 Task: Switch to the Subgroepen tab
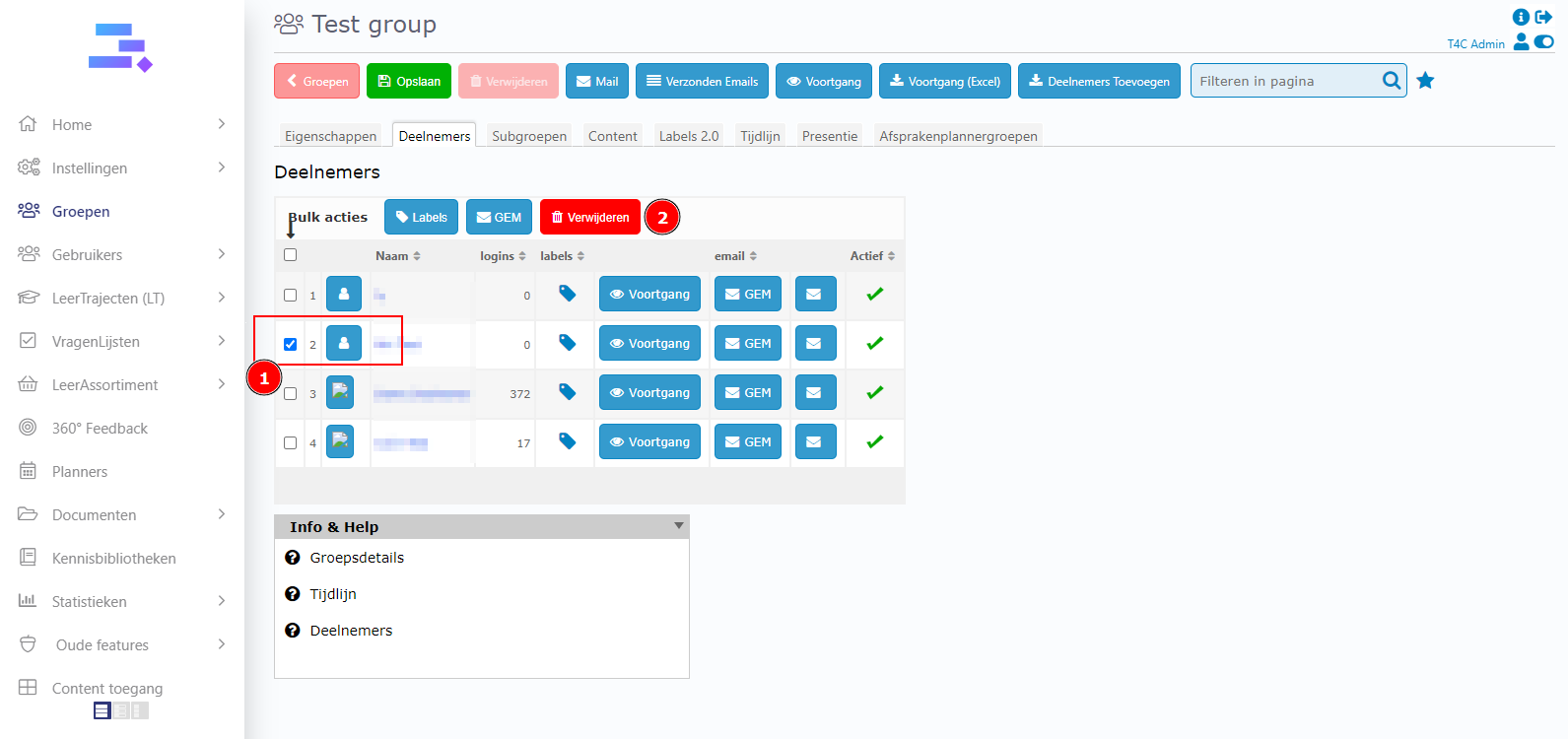click(529, 136)
